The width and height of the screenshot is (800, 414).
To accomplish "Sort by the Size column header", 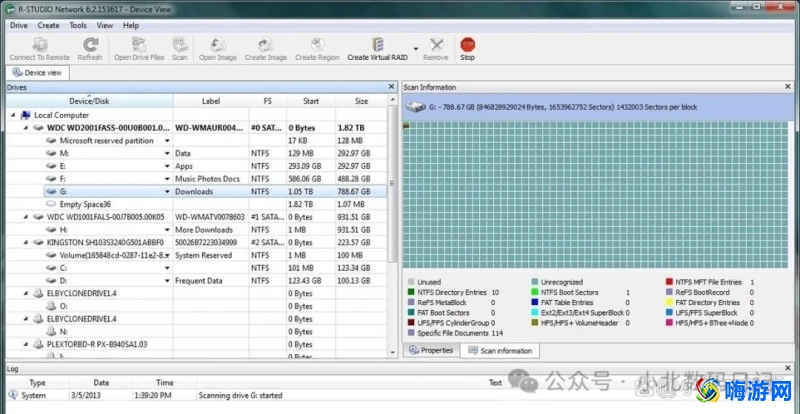I will click(x=361, y=101).
